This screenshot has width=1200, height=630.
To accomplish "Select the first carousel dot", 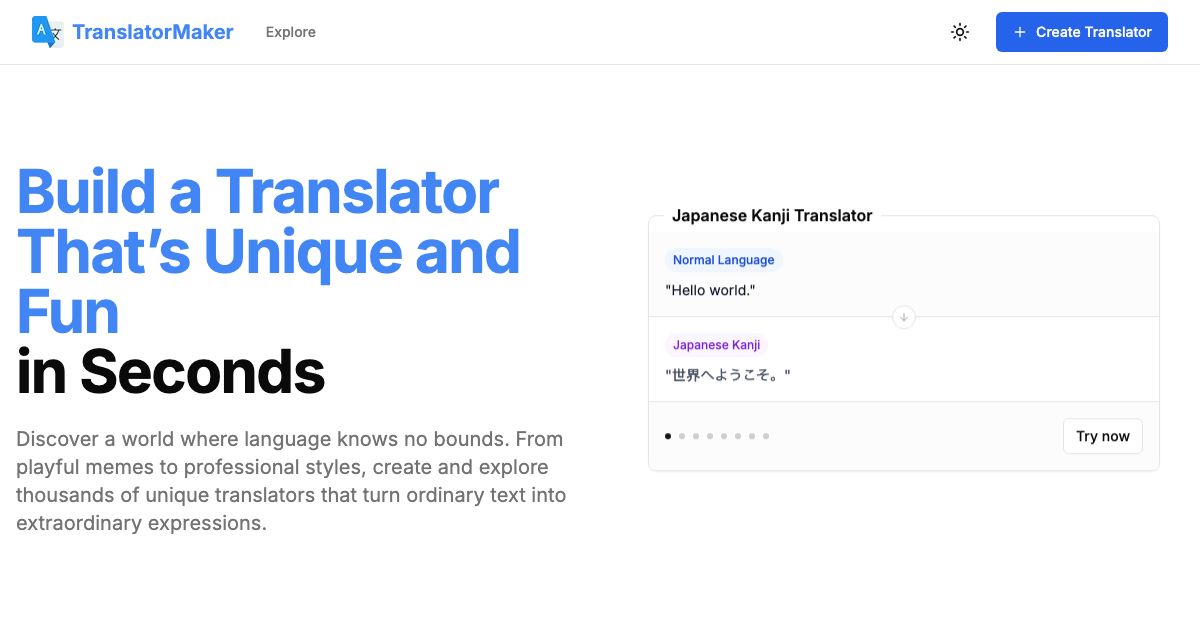I will 667,436.
